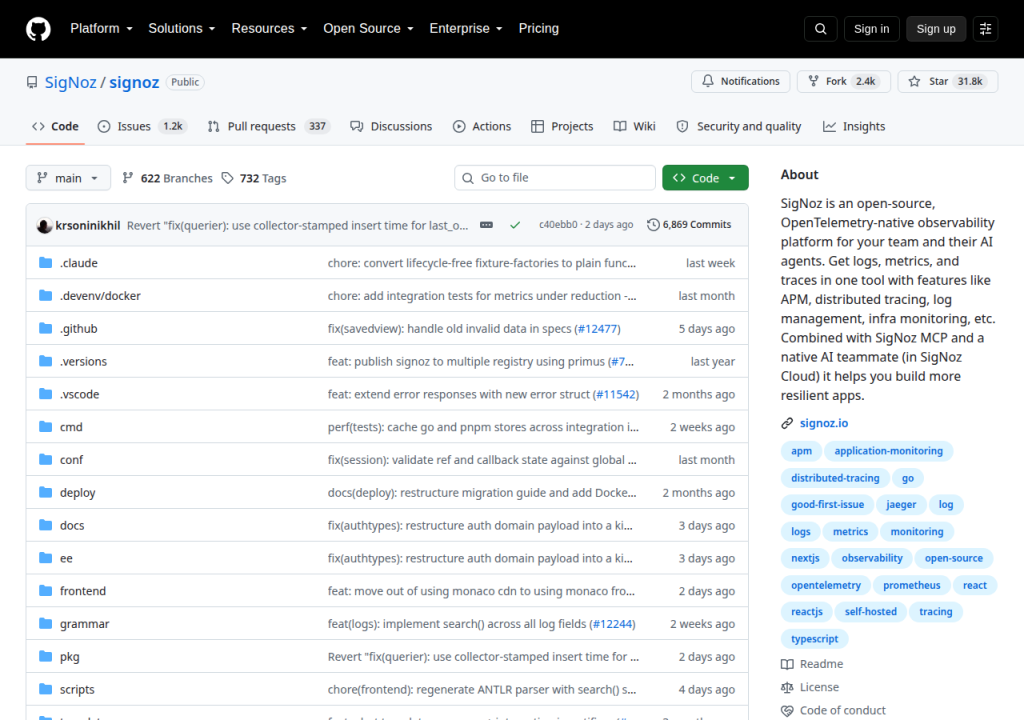Switch to the Actions tab

tap(482, 127)
